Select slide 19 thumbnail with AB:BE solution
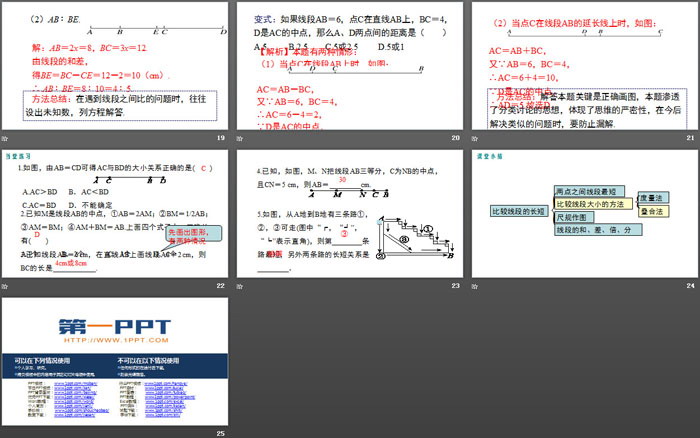700x438 pixels. pos(114,64)
